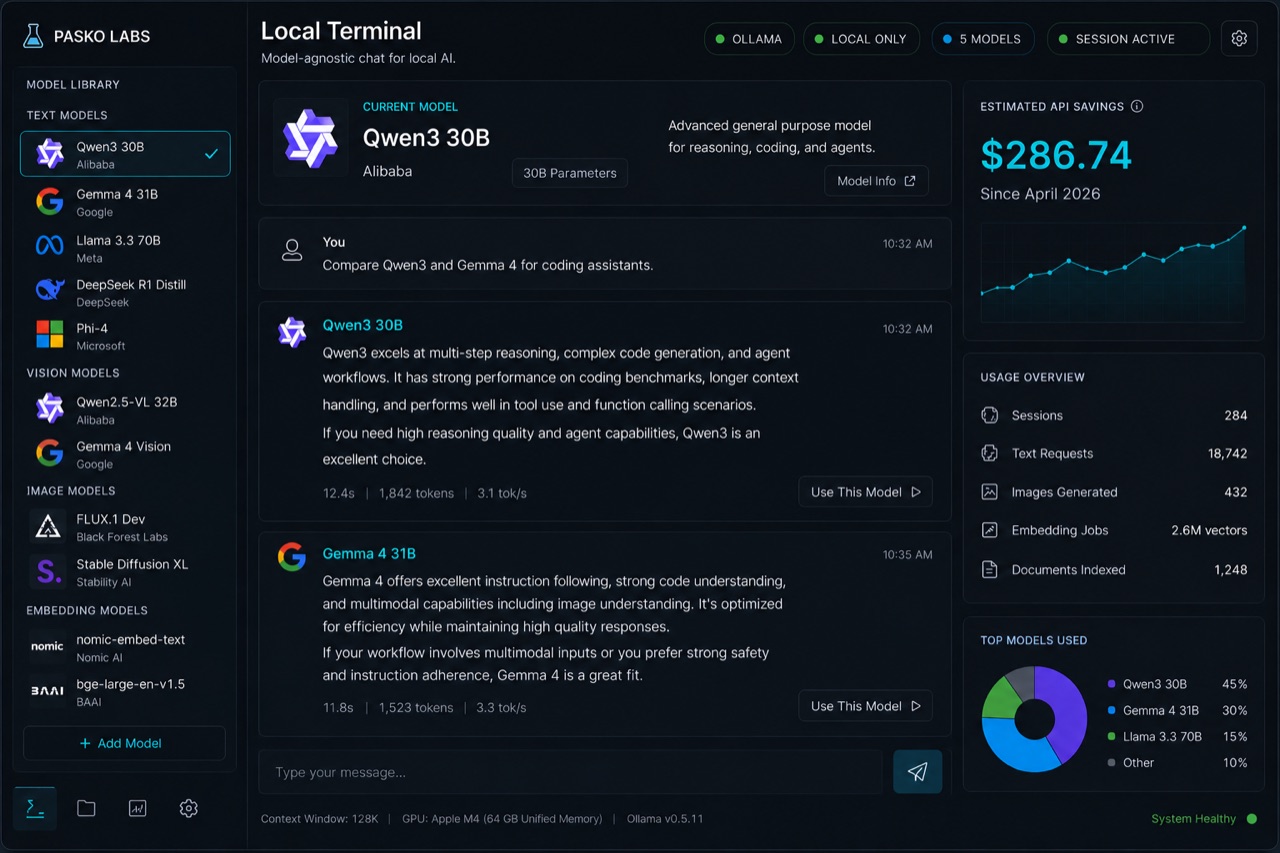Click the Nomic logo for nomic-embed-text
This screenshot has width=1280, height=853.
pyautogui.click(x=47, y=646)
